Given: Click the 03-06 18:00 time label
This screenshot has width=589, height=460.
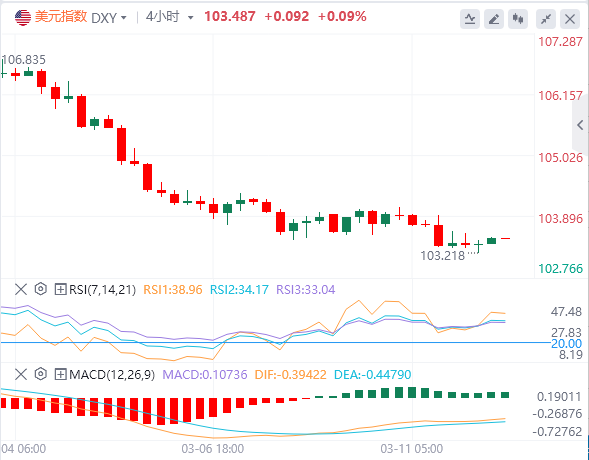Looking at the screenshot, I should coord(213,449).
